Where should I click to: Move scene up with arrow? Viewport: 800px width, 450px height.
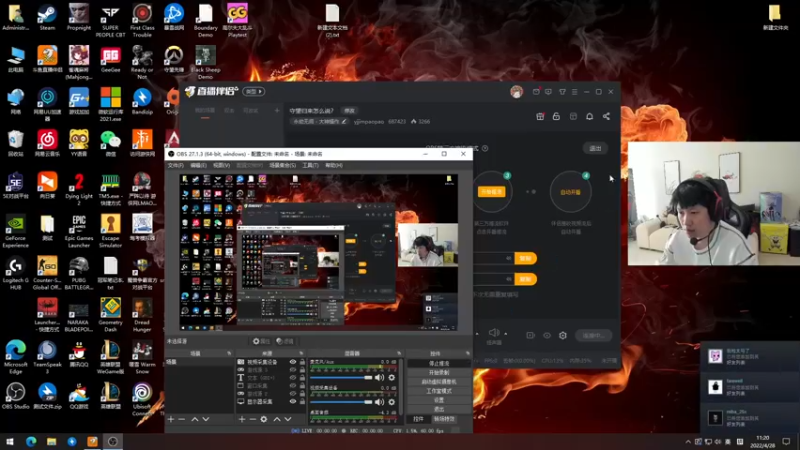click(194, 419)
